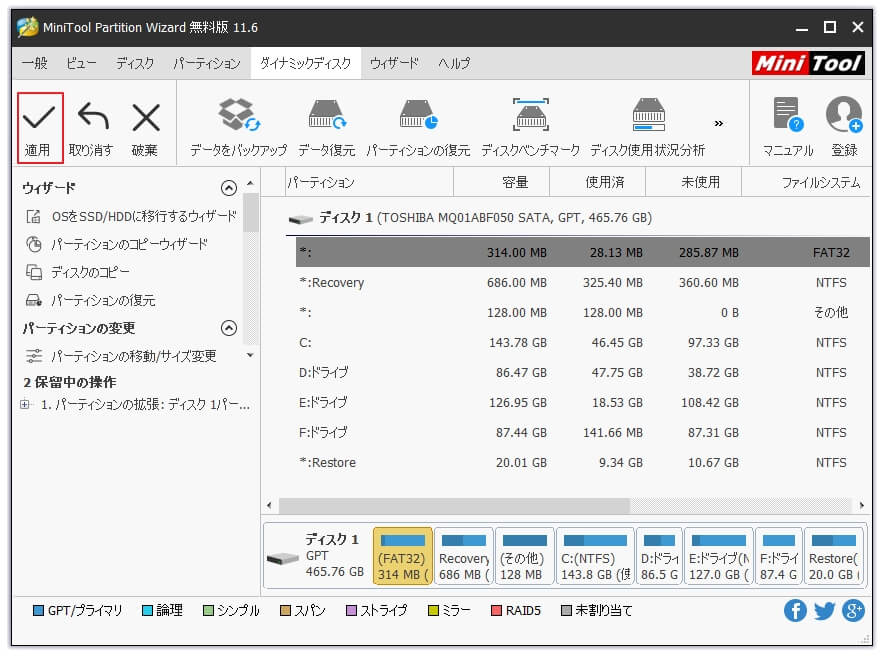This screenshot has height=656, width=883.
Task: Show more toolbar items via » chevron
Action: [x=719, y=123]
